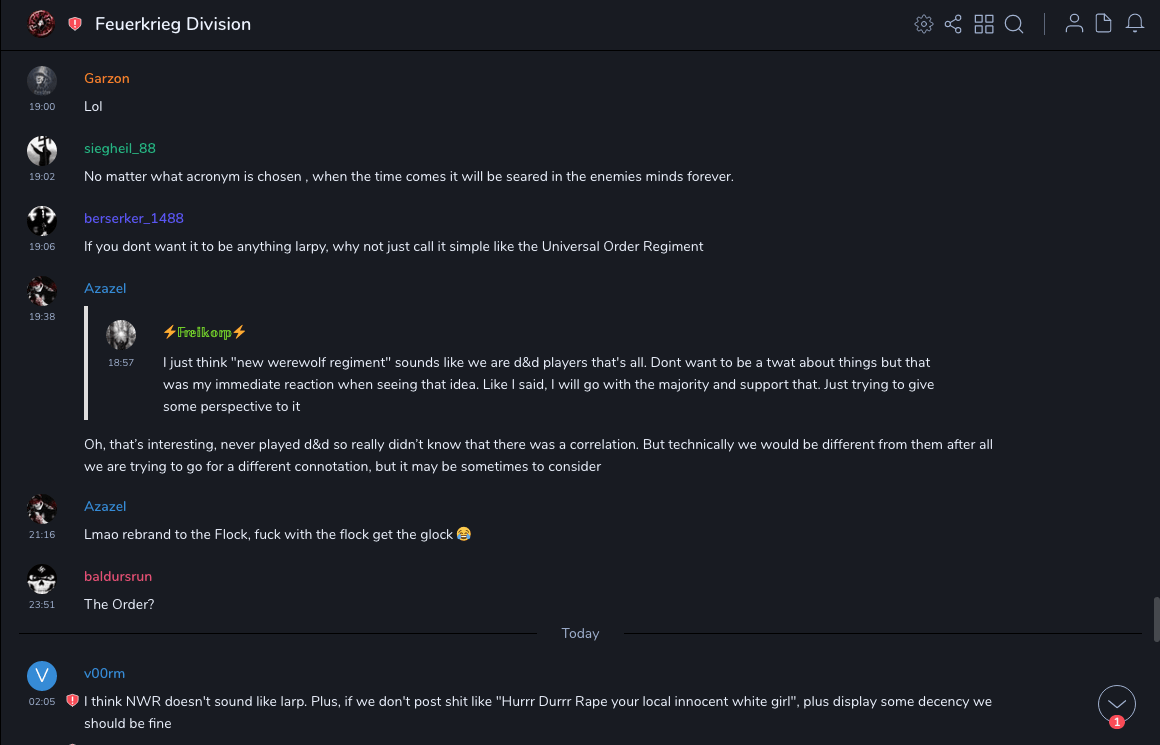Open the grid layout icon in header
1160x745 pixels.
(984, 24)
